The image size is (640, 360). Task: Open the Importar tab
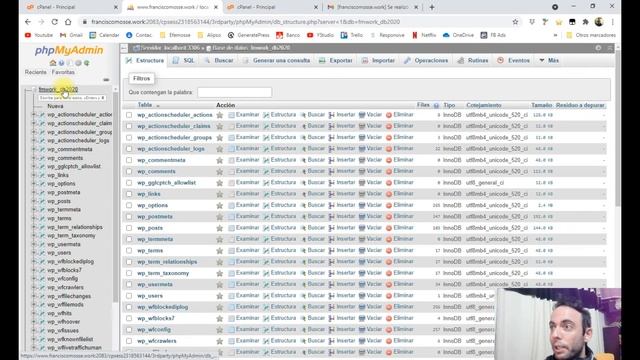[378, 60]
